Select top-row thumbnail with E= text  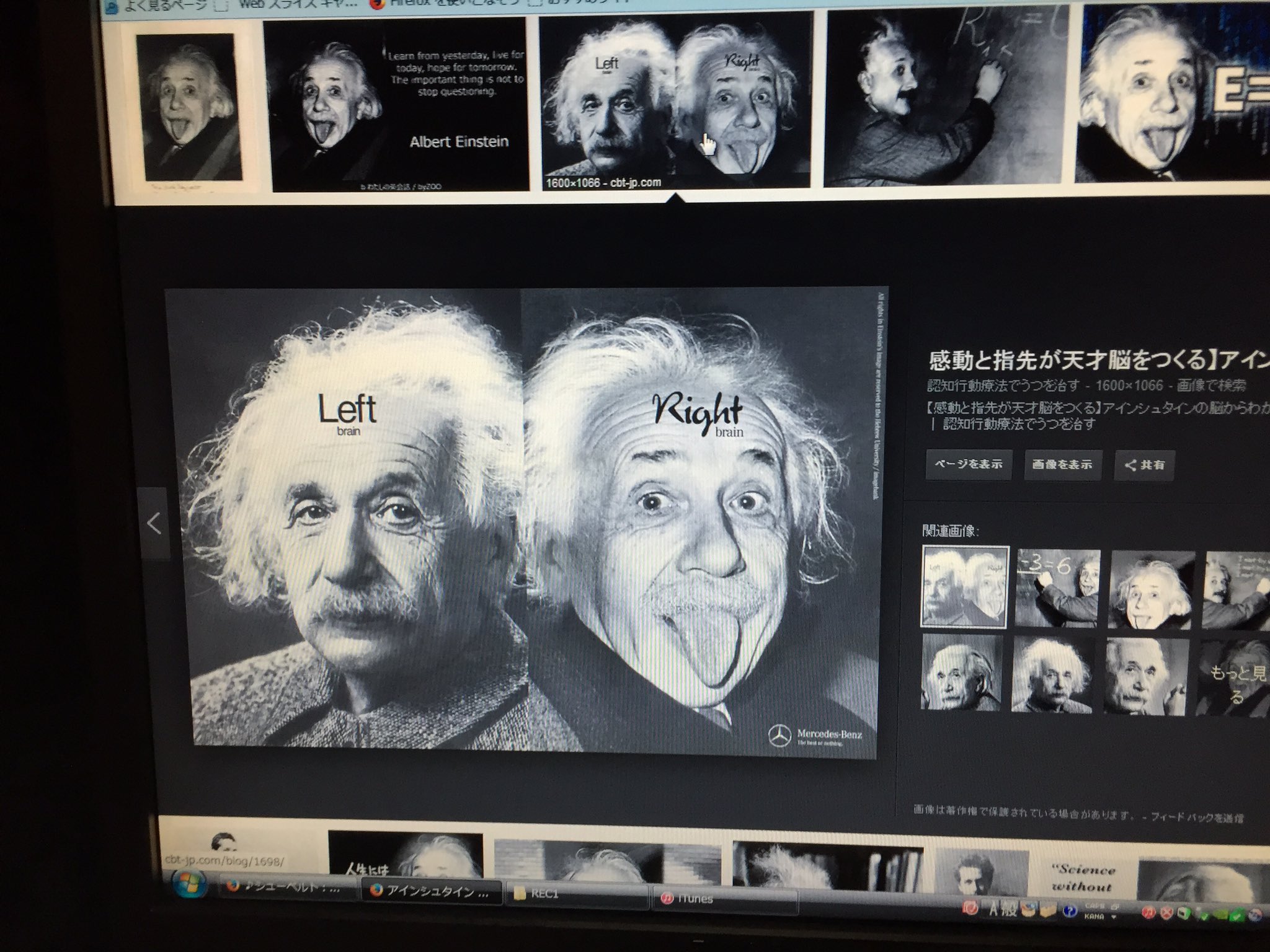[1173, 95]
